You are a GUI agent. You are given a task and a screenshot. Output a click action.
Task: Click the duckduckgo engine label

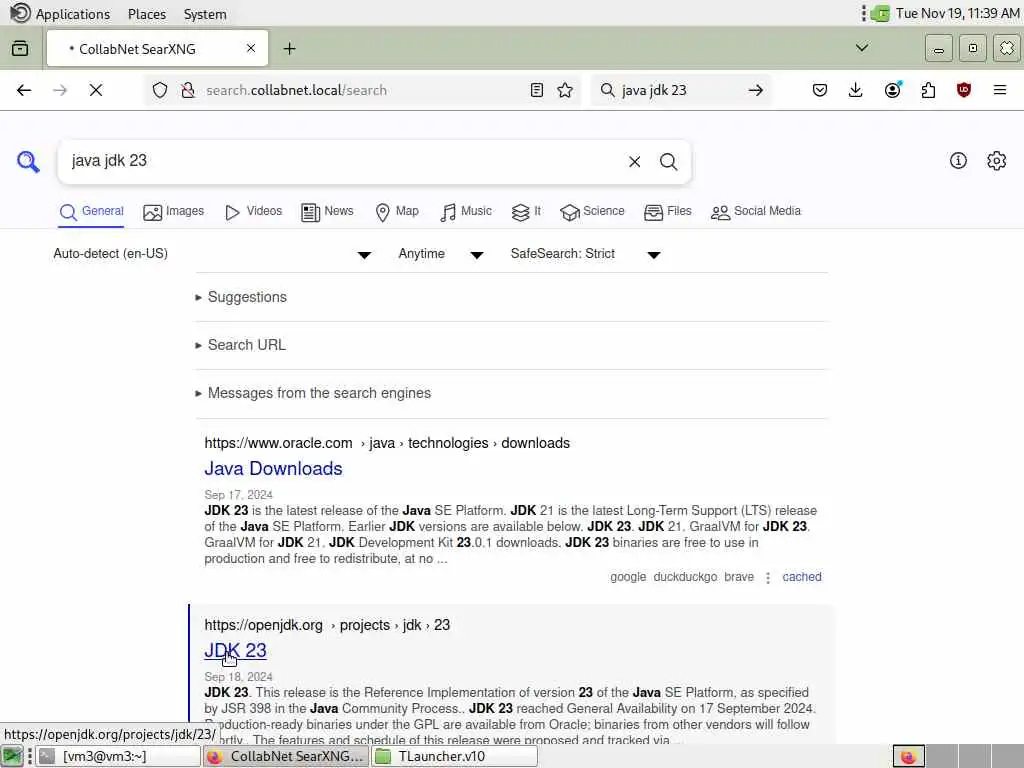[685, 577]
